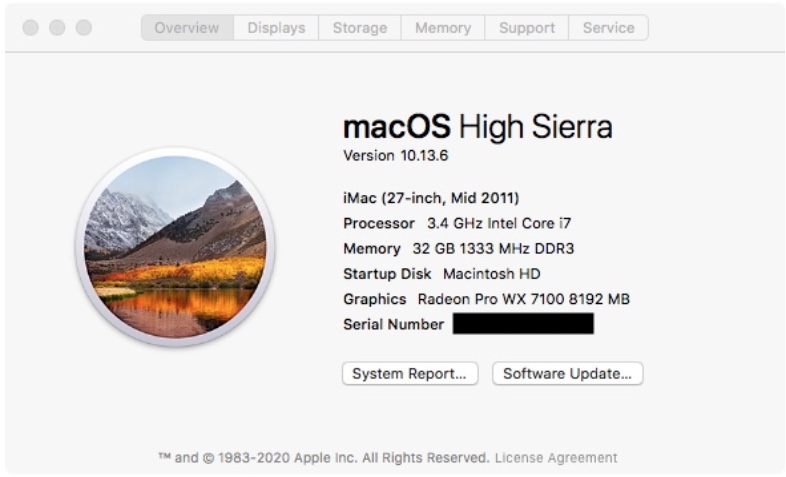The image size is (786, 477).
Task: Close the About This Mac window
Action: (x=31, y=28)
